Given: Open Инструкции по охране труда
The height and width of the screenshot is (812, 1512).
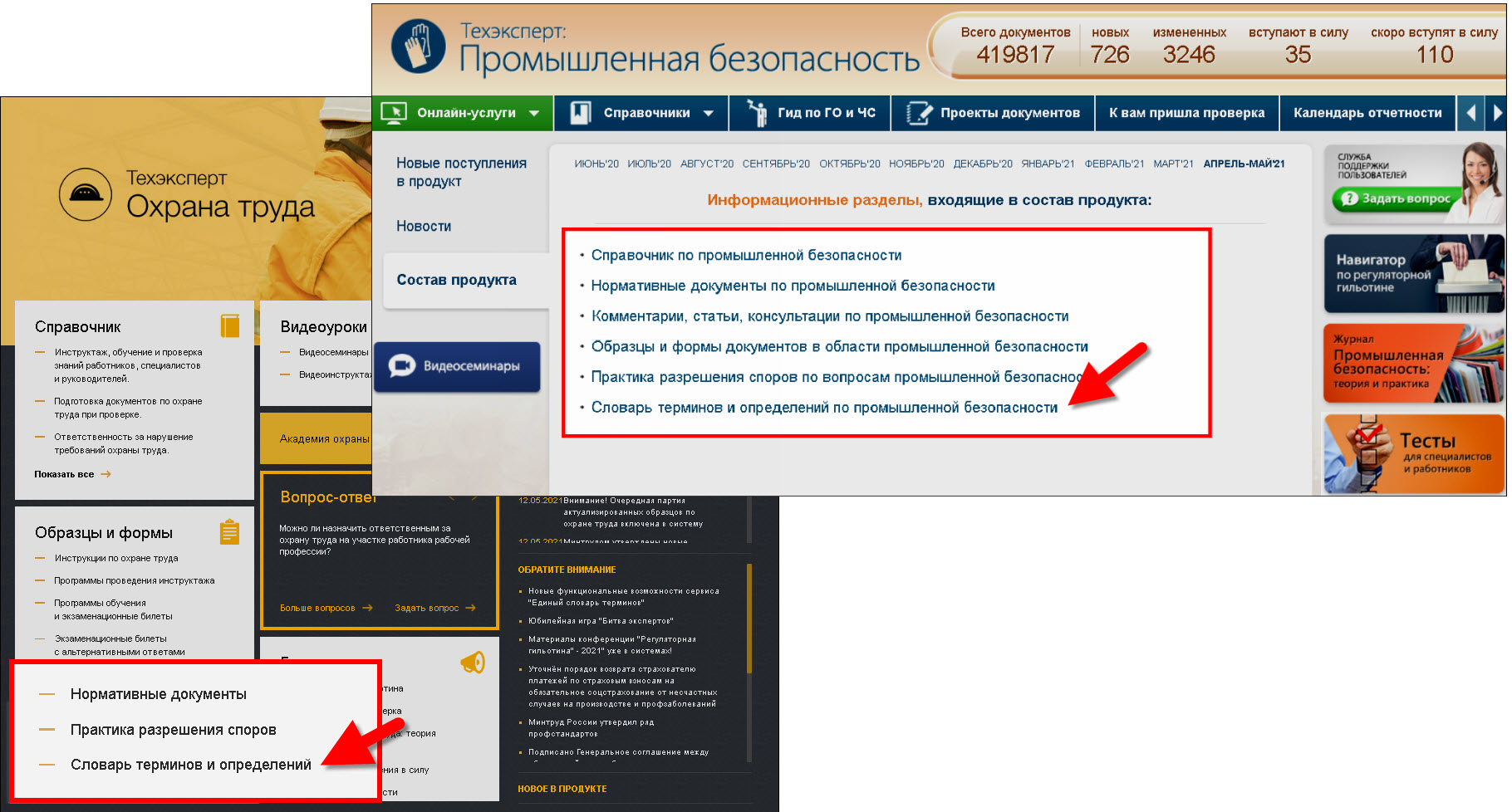Looking at the screenshot, I should pyautogui.click(x=116, y=558).
